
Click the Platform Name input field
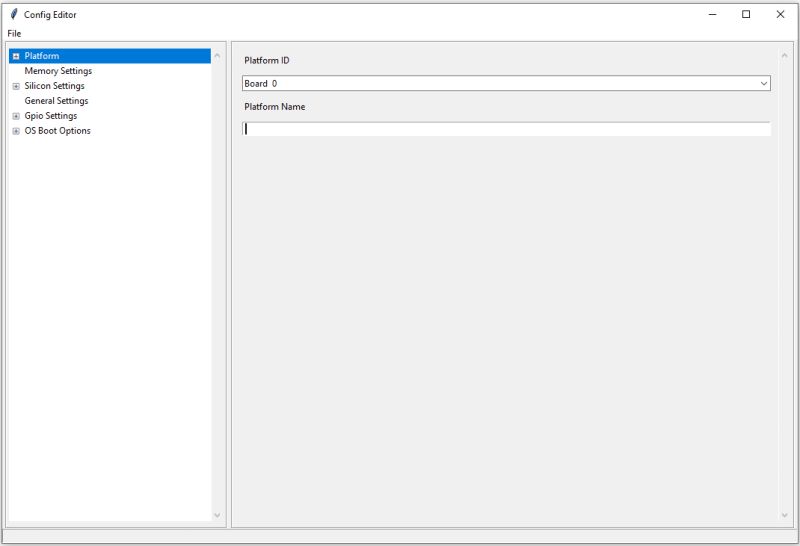point(506,129)
